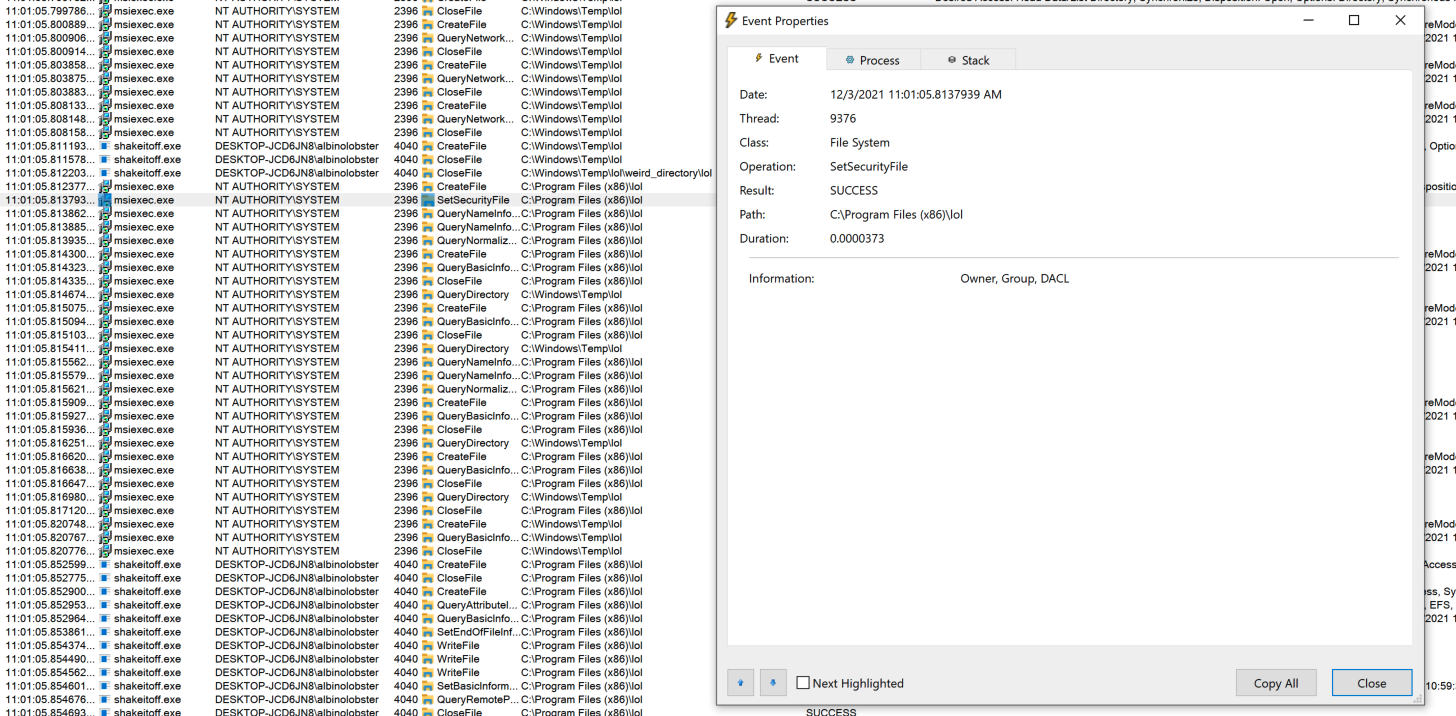1456x716 pixels.
Task: Click file icon beside QueryAttributeI... operation
Action: click(x=428, y=605)
